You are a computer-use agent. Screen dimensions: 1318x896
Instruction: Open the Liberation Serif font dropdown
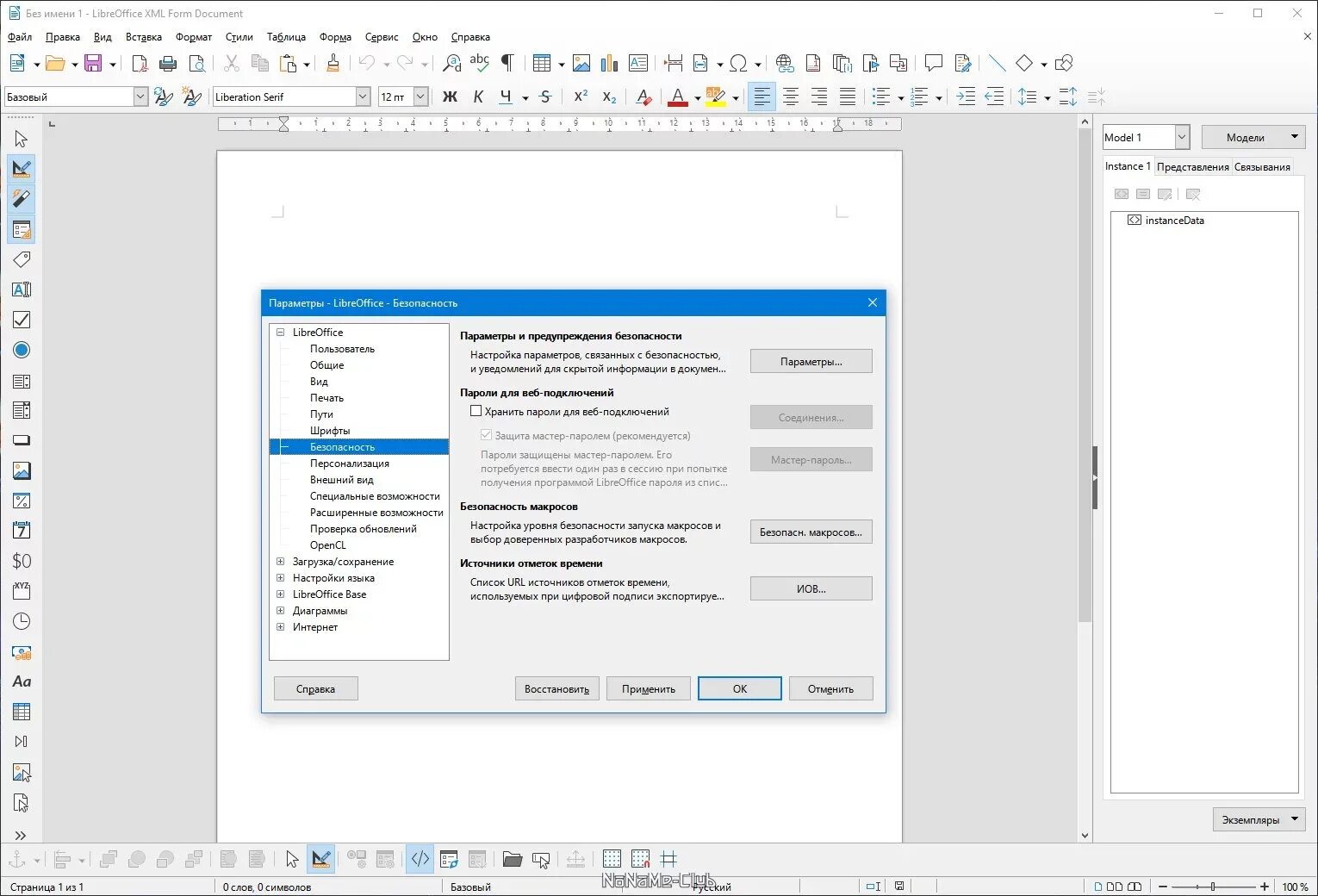pos(363,96)
